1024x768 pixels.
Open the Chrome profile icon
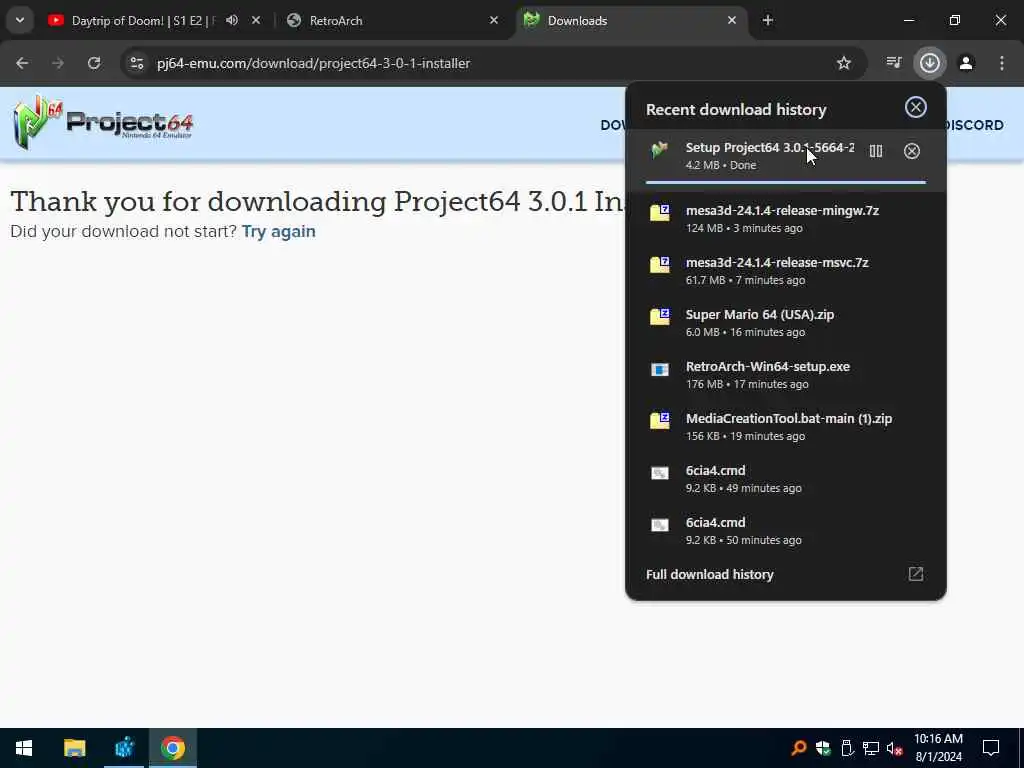coord(966,63)
